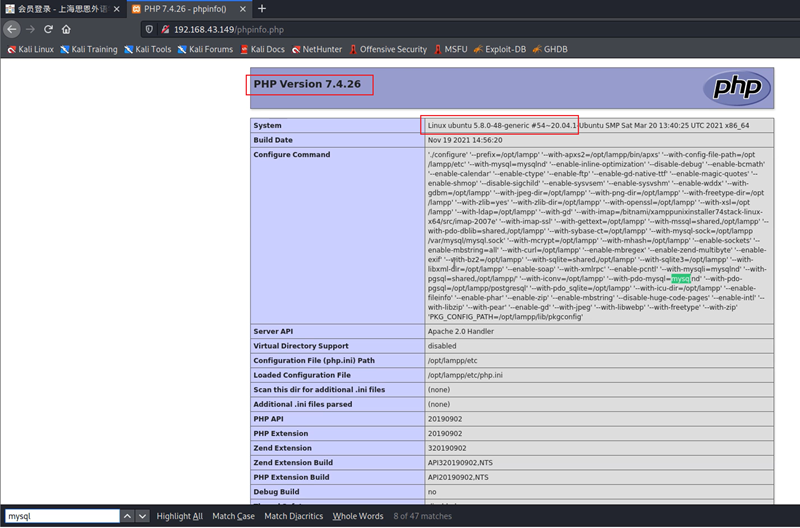Toggle Match Case in find bar
The width and height of the screenshot is (800, 528).
(x=233, y=516)
